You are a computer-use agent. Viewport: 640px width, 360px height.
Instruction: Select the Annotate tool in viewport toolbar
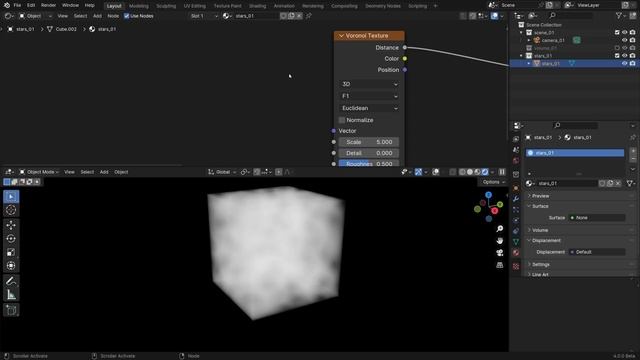coord(11,281)
